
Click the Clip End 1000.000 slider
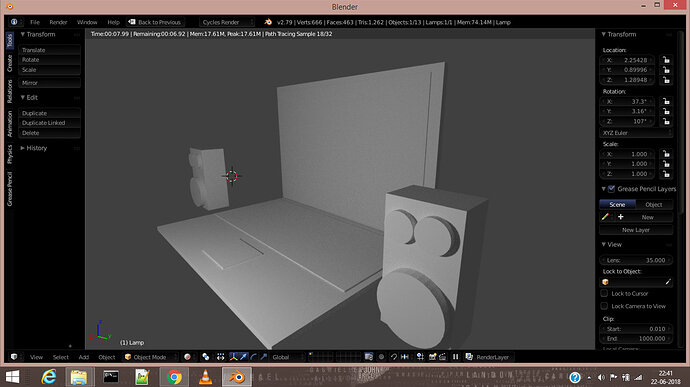[x=636, y=339]
